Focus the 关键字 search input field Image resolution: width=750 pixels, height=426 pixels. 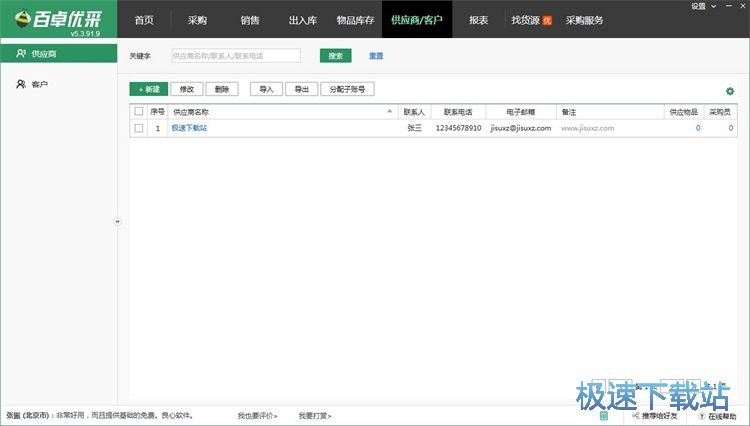(236, 56)
